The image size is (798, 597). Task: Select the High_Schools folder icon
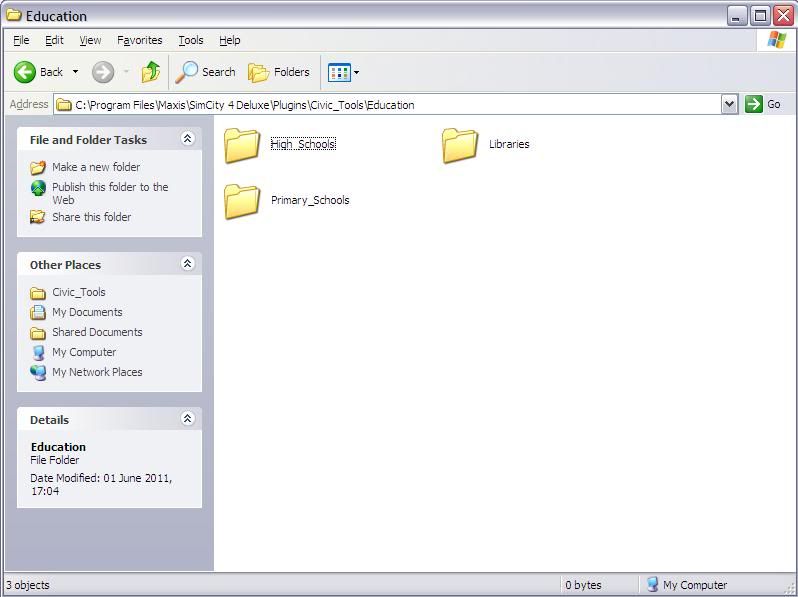click(242, 146)
